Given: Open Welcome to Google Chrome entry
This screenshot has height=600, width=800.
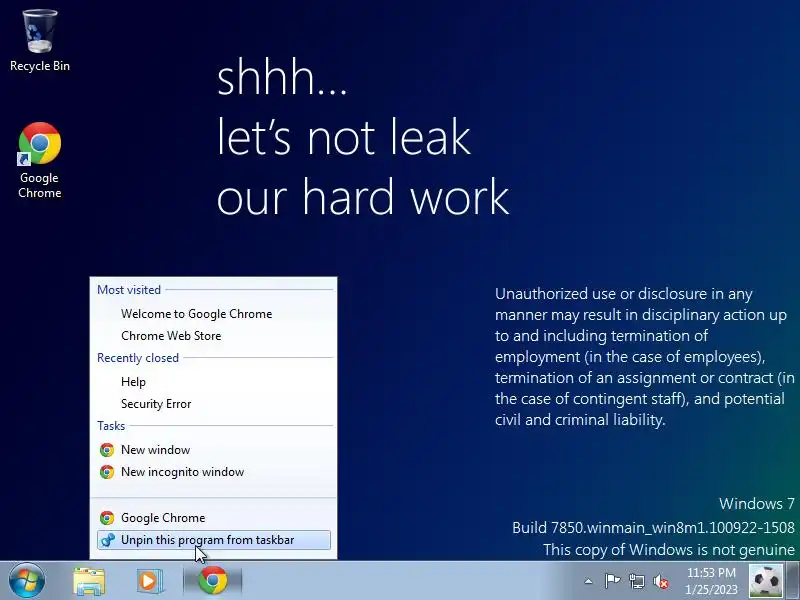Looking at the screenshot, I should pyautogui.click(x=213, y=314).
